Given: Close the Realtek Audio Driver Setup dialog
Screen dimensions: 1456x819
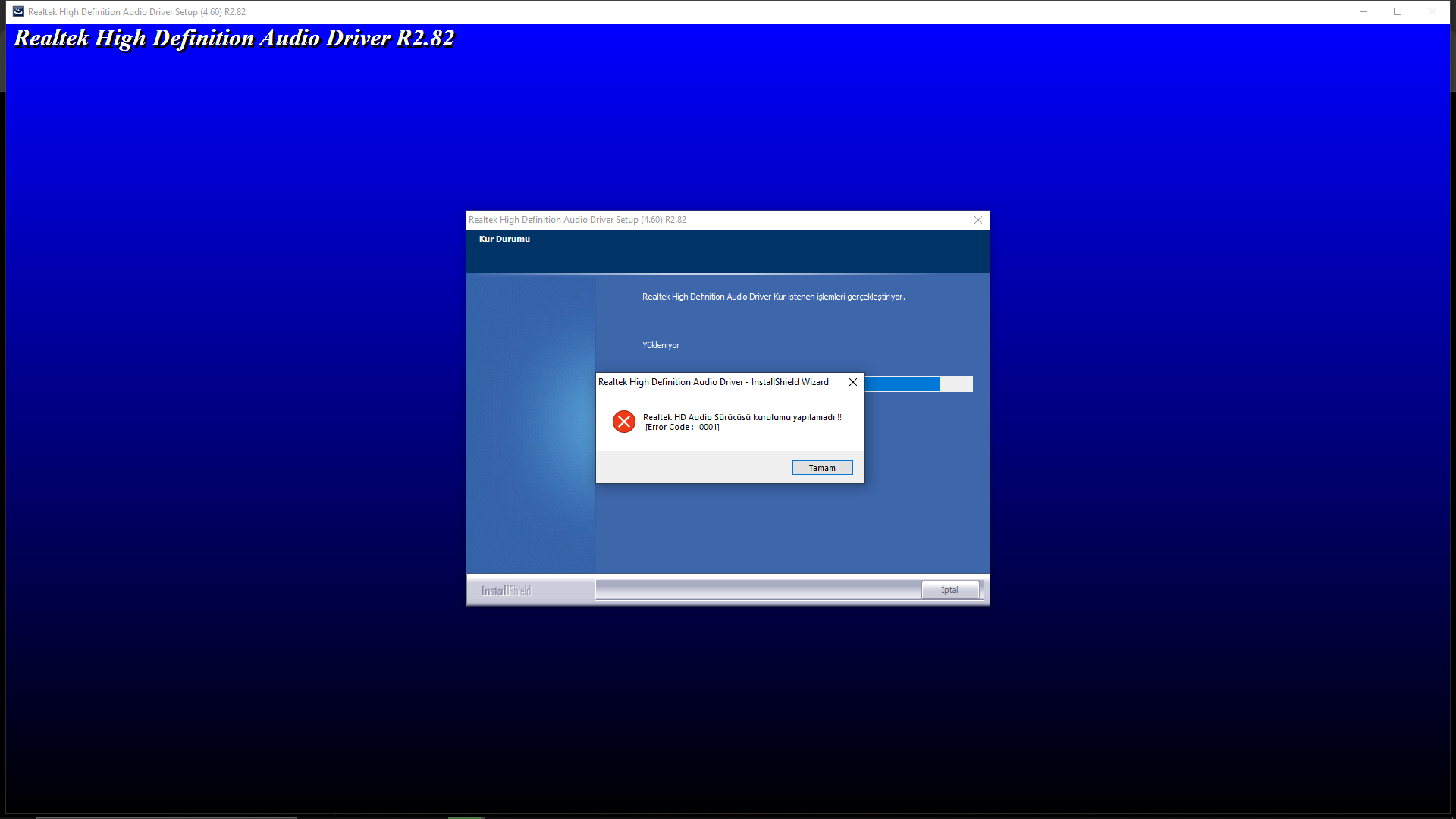Looking at the screenshot, I should coord(977,220).
